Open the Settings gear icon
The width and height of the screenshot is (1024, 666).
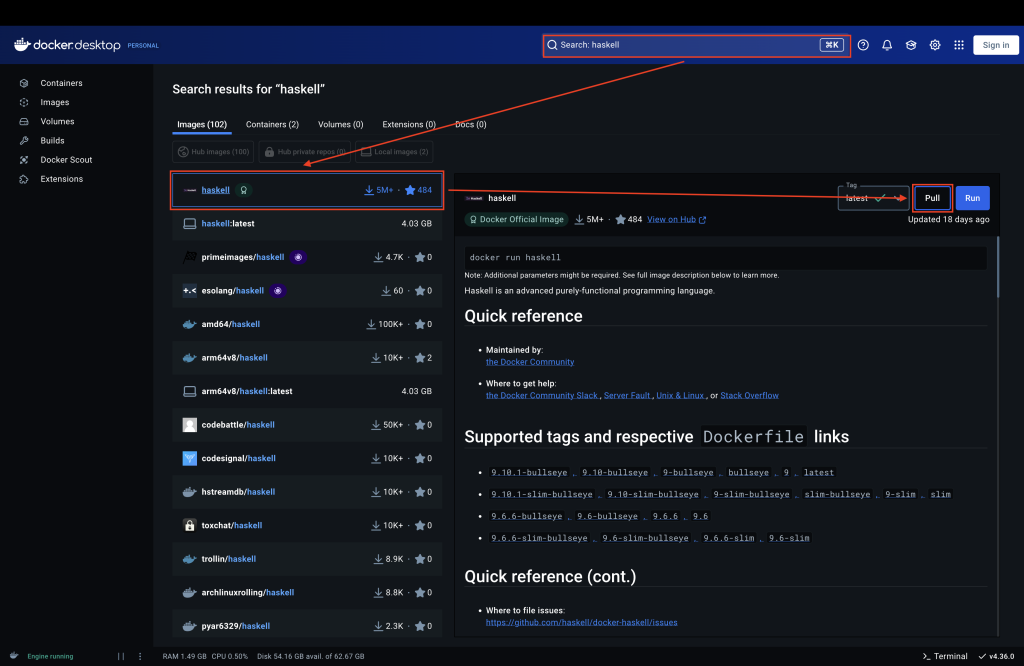click(935, 45)
